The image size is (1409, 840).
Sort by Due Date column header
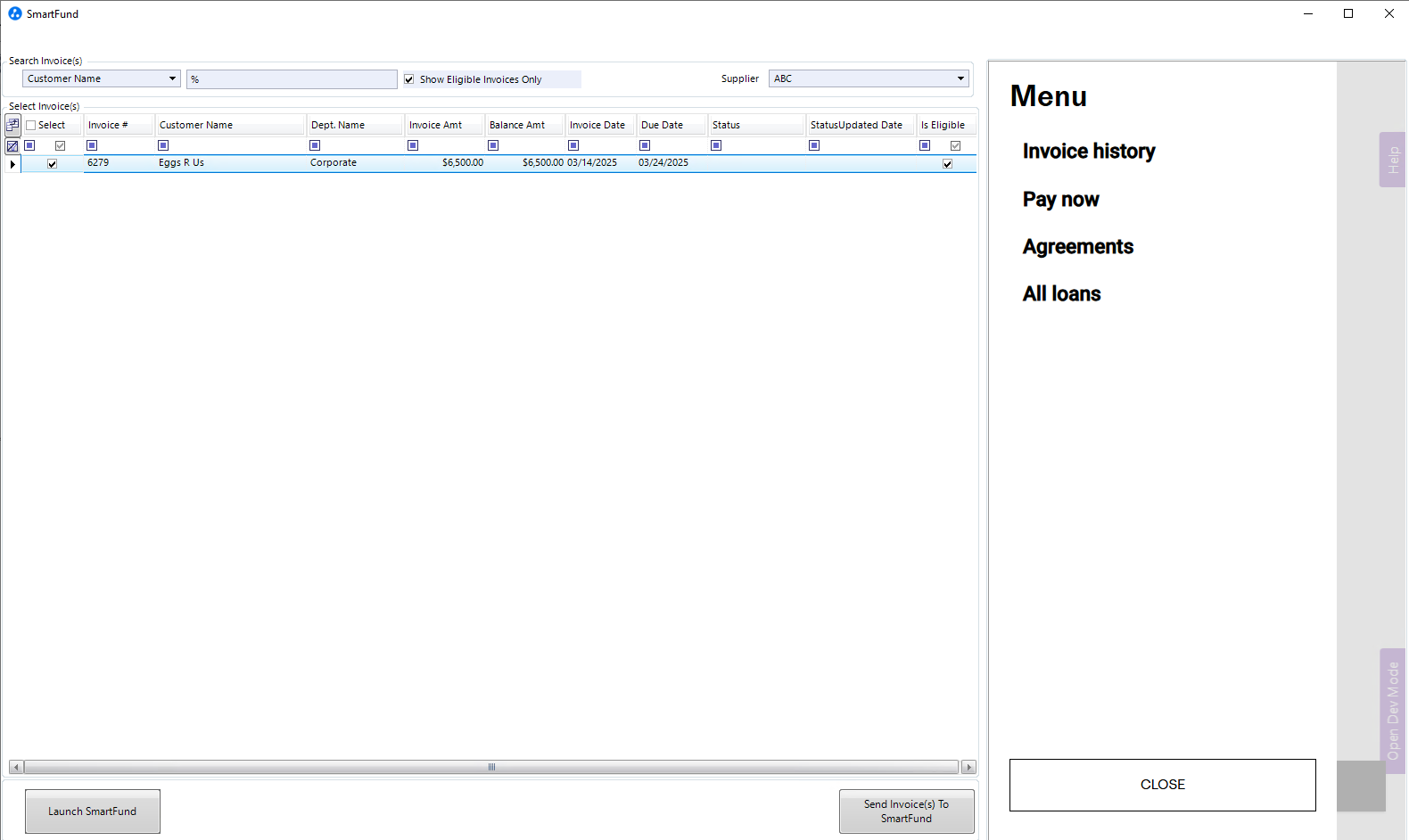click(672, 125)
